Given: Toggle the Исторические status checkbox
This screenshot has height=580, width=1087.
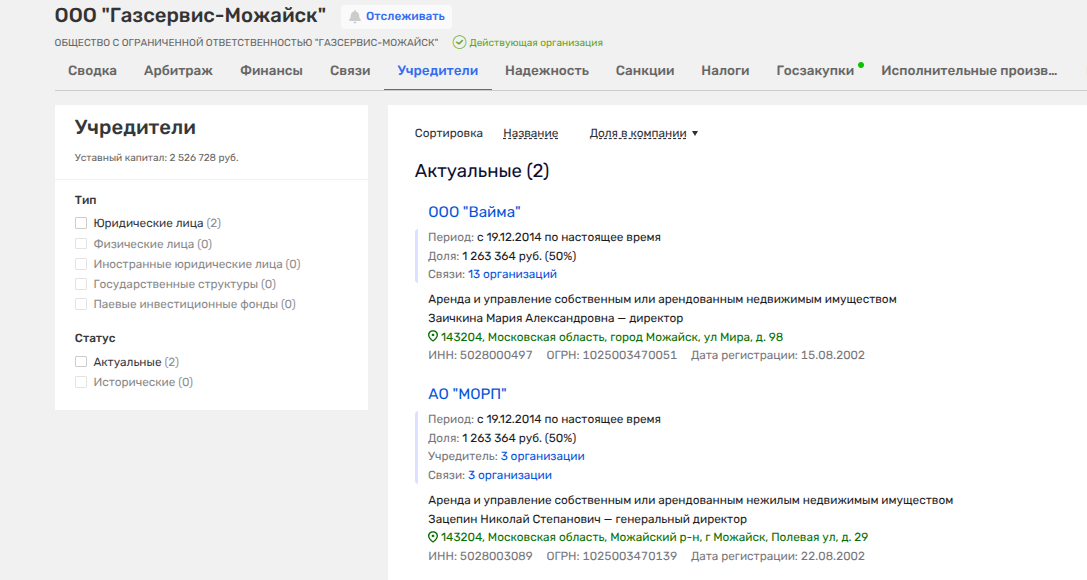Looking at the screenshot, I should click(81, 382).
